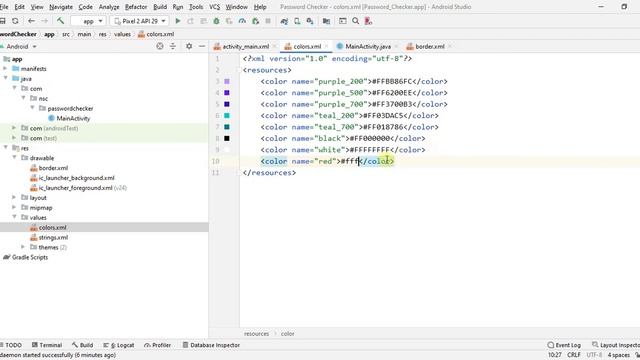Open the Terminal tool window
Image resolution: width=640 pixels, height=360 pixels.
click(x=47, y=345)
